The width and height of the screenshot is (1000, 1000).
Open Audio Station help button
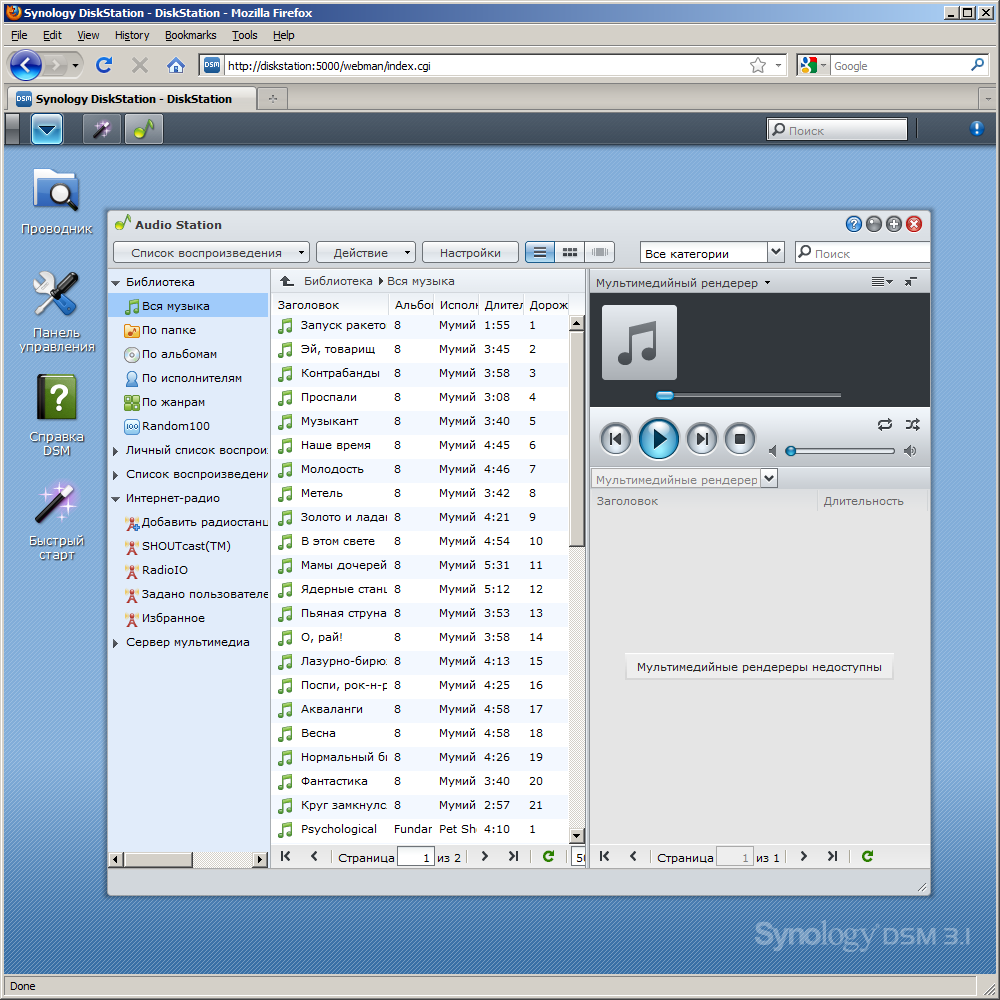click(853, 224)
